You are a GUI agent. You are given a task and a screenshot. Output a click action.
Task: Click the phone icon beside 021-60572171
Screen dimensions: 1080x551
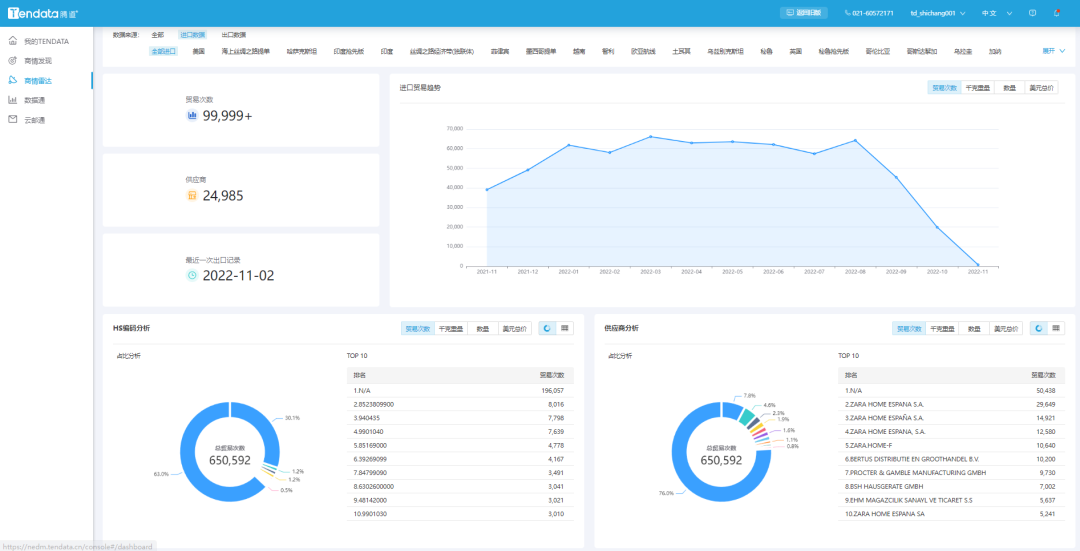point(847,13)
